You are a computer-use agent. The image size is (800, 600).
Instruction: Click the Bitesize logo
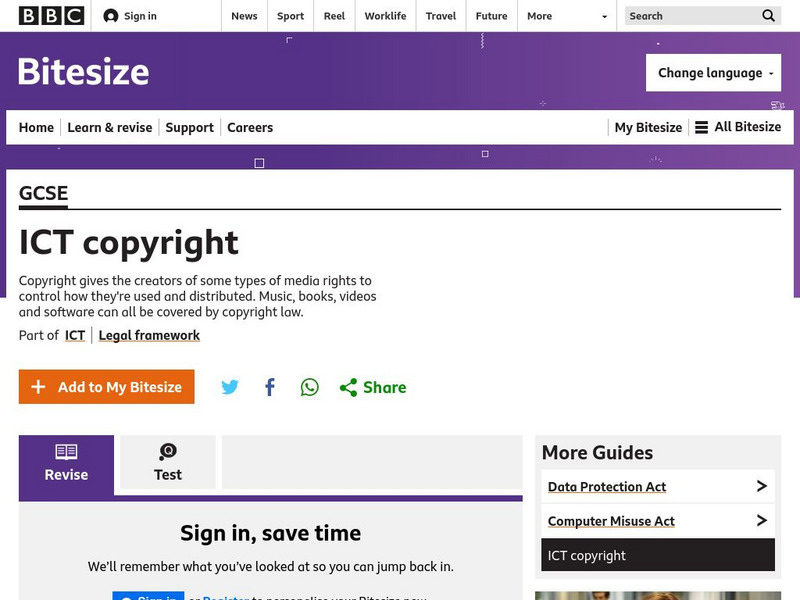tap(84, 71)
